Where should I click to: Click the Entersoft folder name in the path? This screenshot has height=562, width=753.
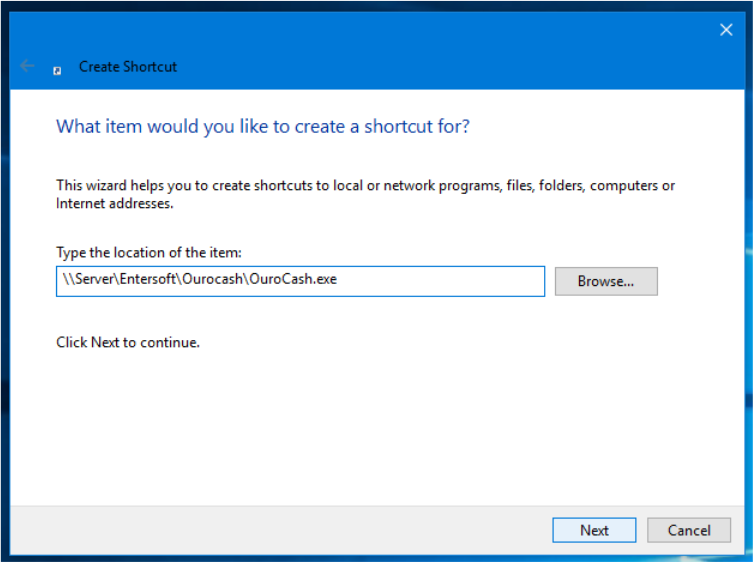[148, 279]
